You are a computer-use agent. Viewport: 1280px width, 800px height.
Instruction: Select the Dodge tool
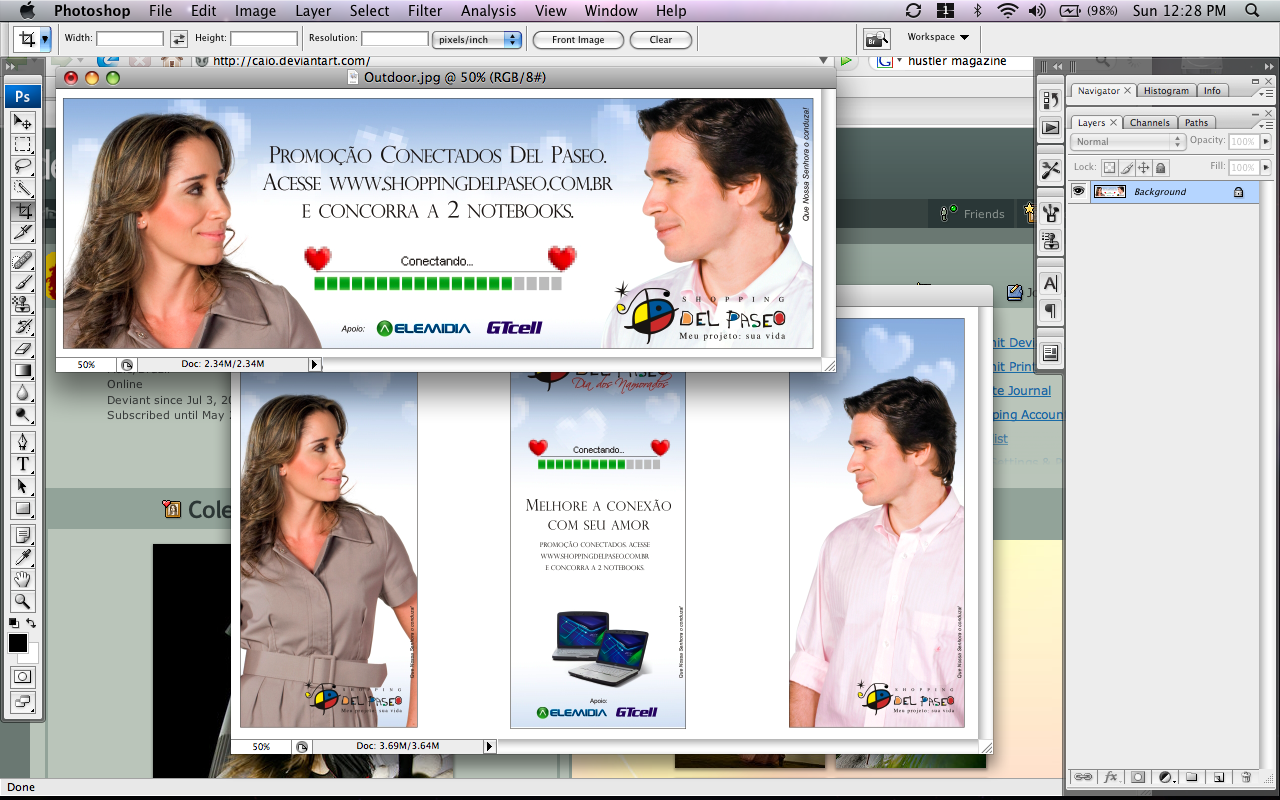coord(22,414)
